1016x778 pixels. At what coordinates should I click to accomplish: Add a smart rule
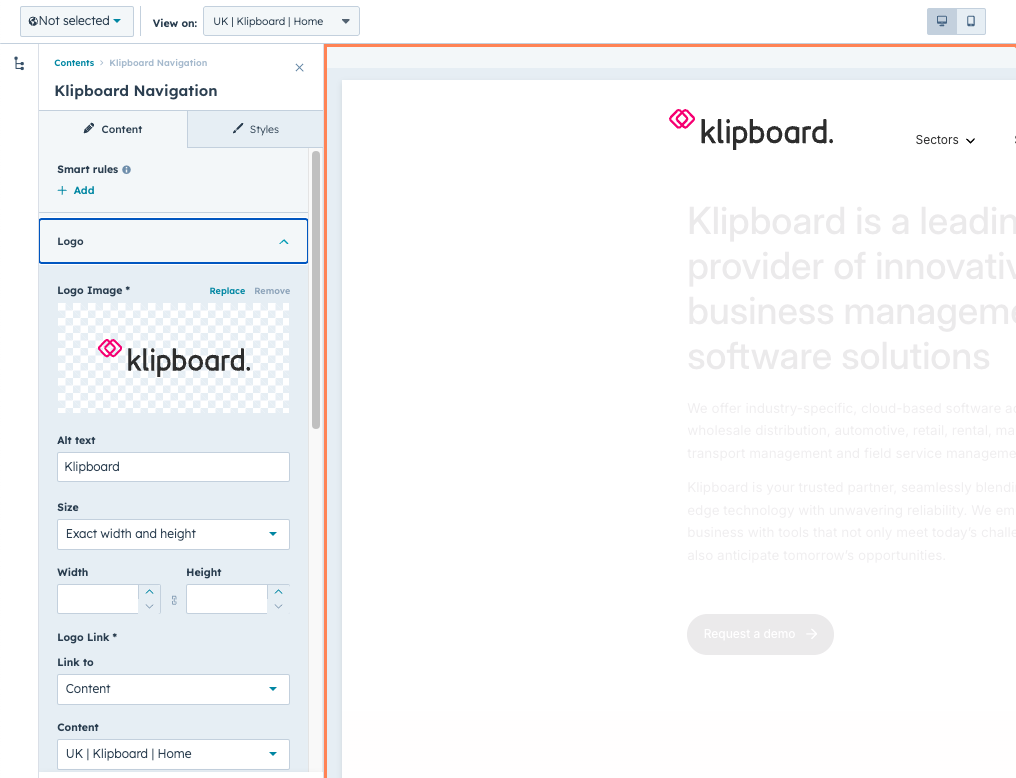click(x=76, y=190)
